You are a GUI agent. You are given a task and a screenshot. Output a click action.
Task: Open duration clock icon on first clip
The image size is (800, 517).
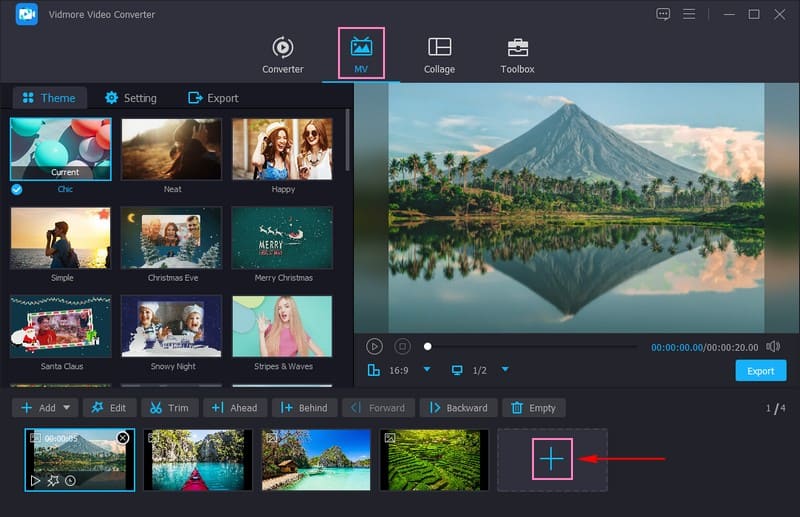70,481
